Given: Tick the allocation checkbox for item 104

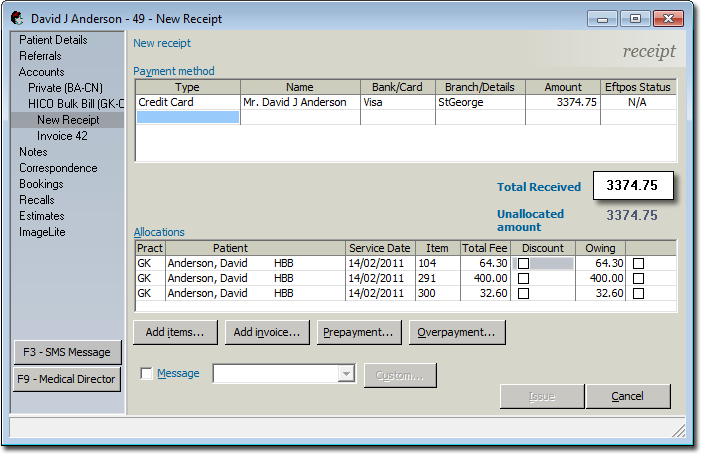Looking at the screenshot, I should (x=639, y=263).
